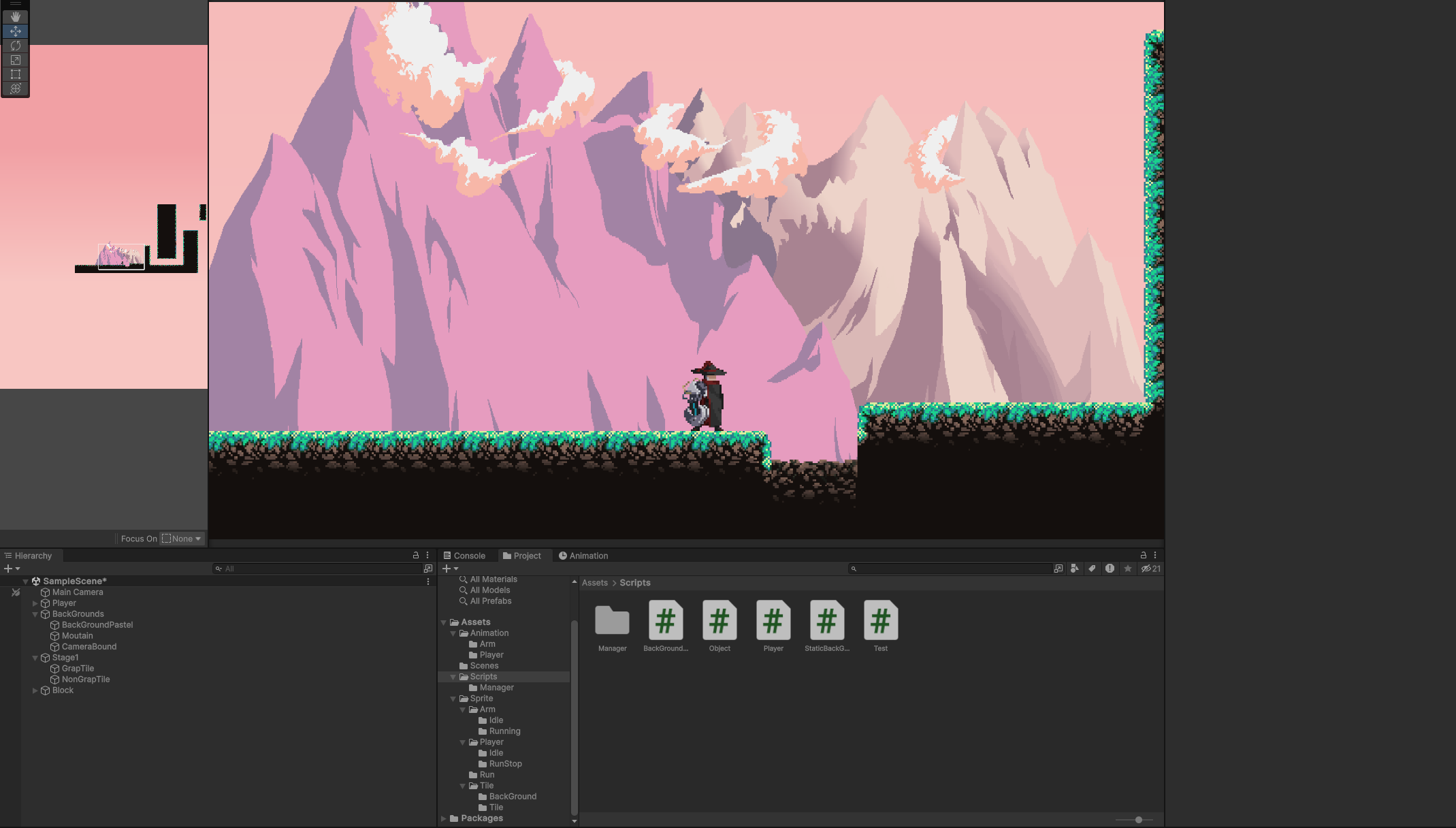Select the Rotate tool
The width and height of the screenshot is (1456, 828).
tap(15, 46)
